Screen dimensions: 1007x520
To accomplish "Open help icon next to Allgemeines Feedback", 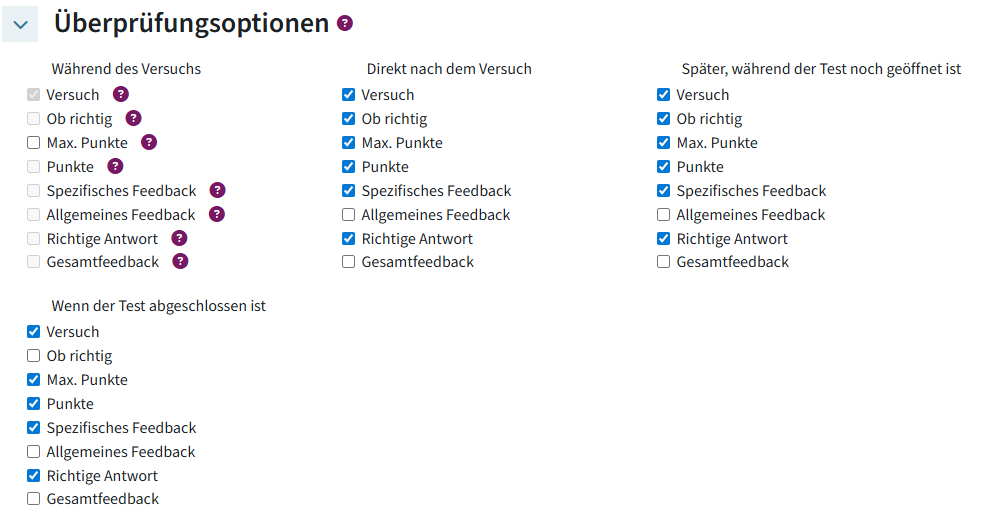I will click(x=217, y=214).
